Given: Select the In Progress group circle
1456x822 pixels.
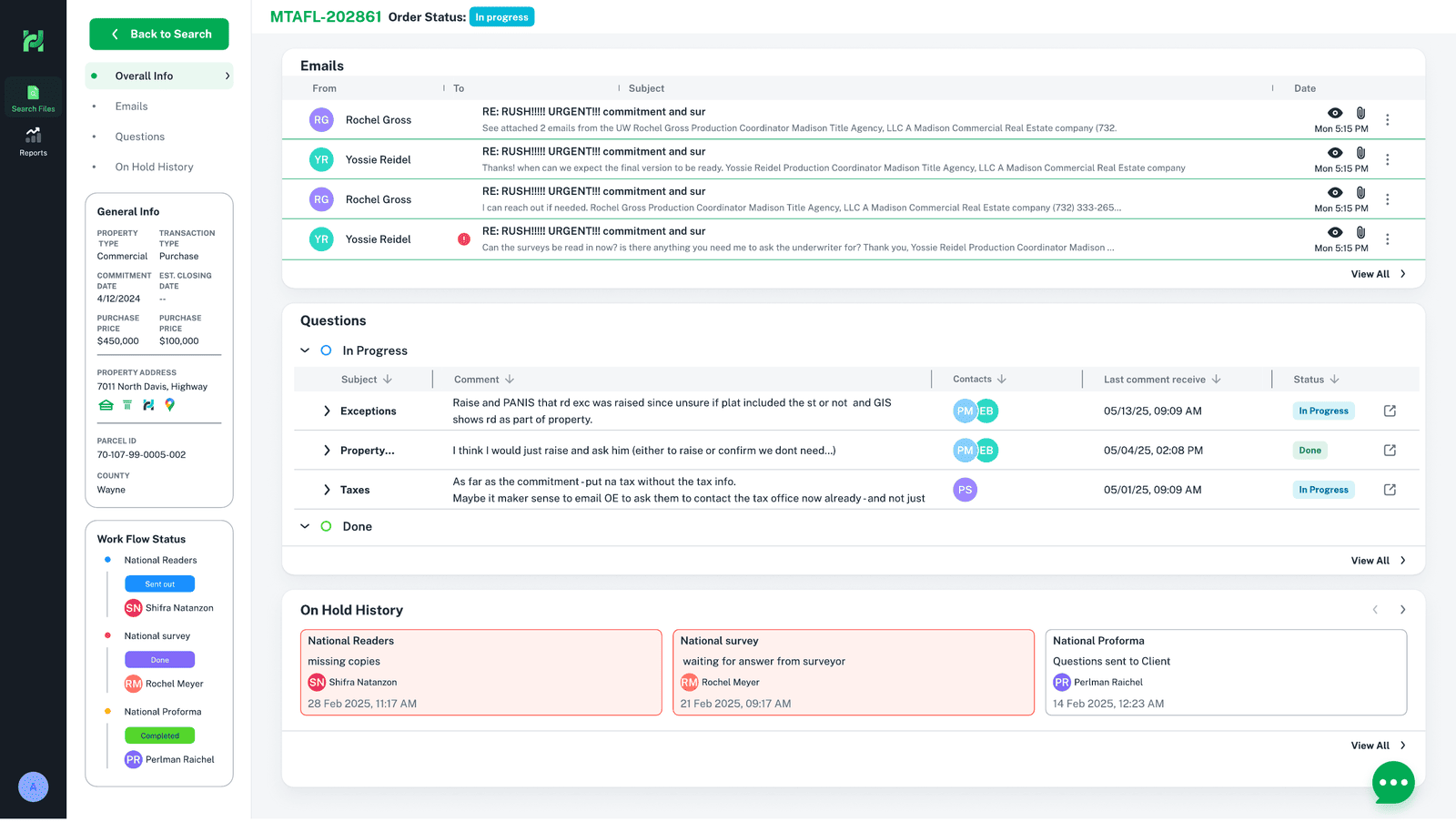Looking at the screenshot, I should point(326,350).
